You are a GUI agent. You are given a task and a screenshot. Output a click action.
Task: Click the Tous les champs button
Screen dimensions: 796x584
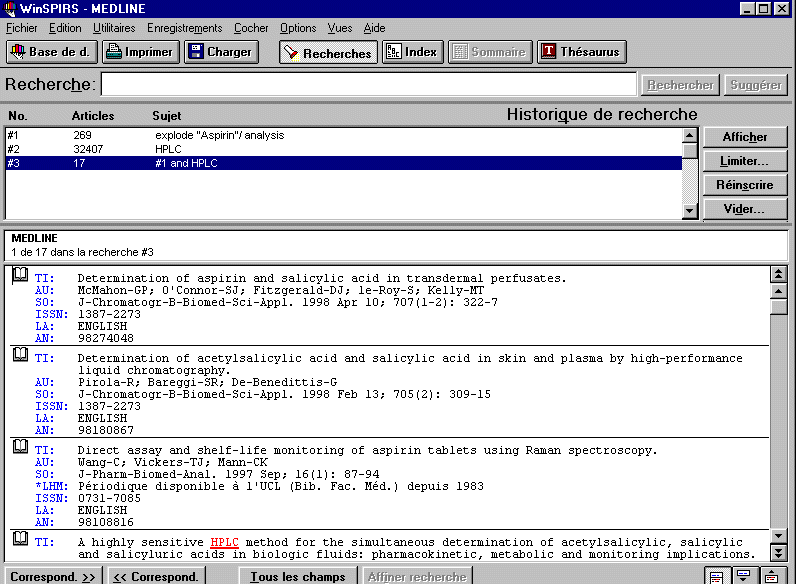click(x=297, y=576)
